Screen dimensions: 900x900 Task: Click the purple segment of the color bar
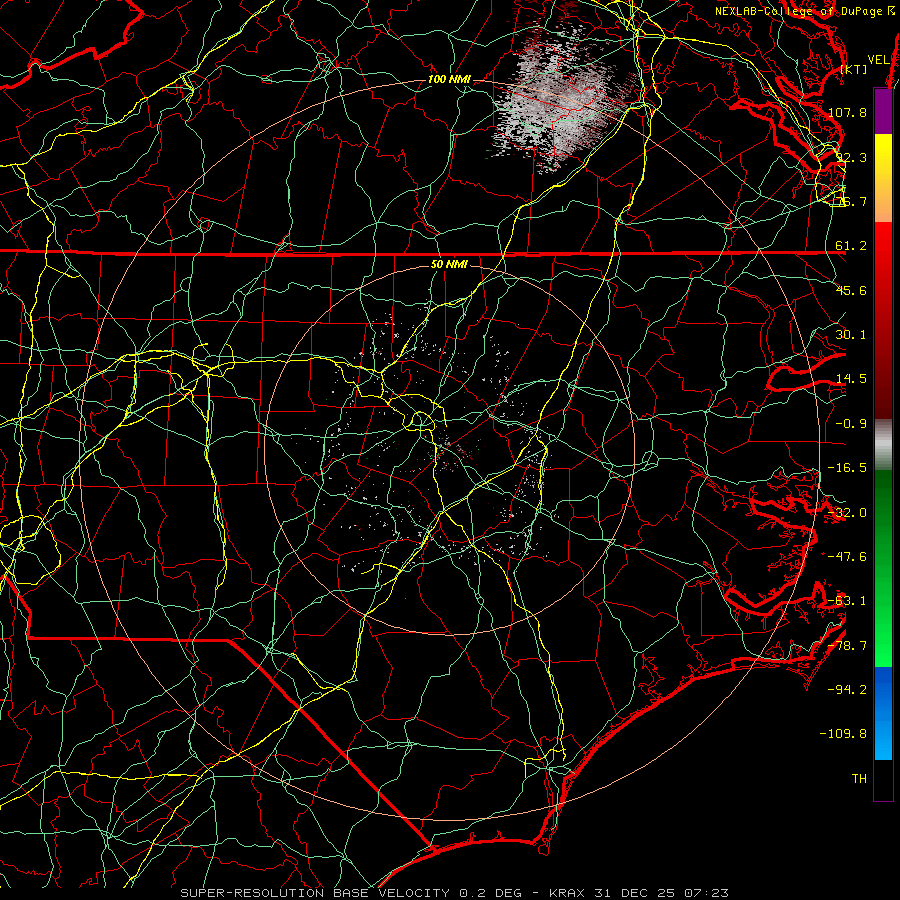pos(883,111)
